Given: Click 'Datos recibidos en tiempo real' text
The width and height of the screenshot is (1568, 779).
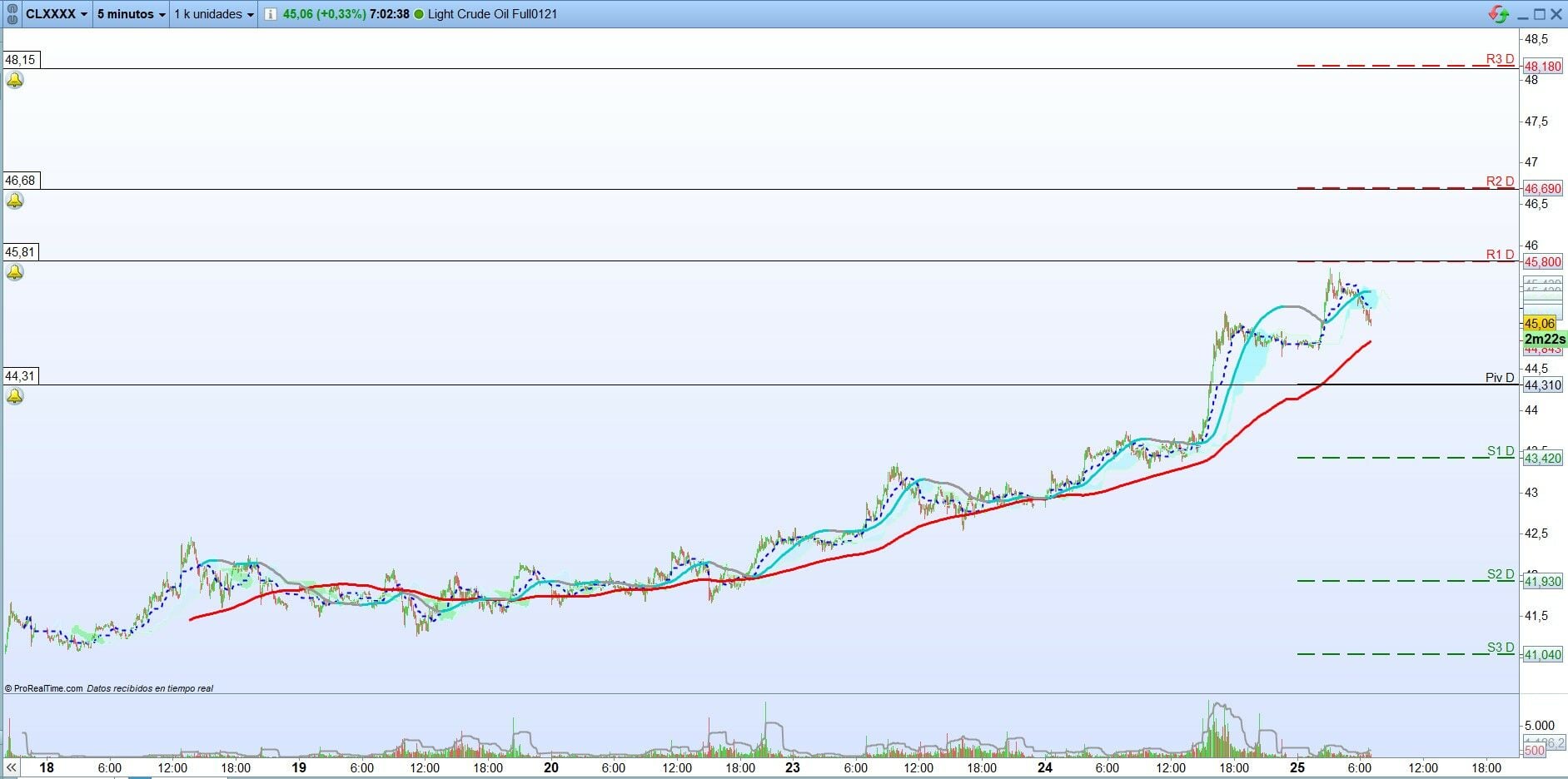Looking at the screenshot, I should pos(150,688).
